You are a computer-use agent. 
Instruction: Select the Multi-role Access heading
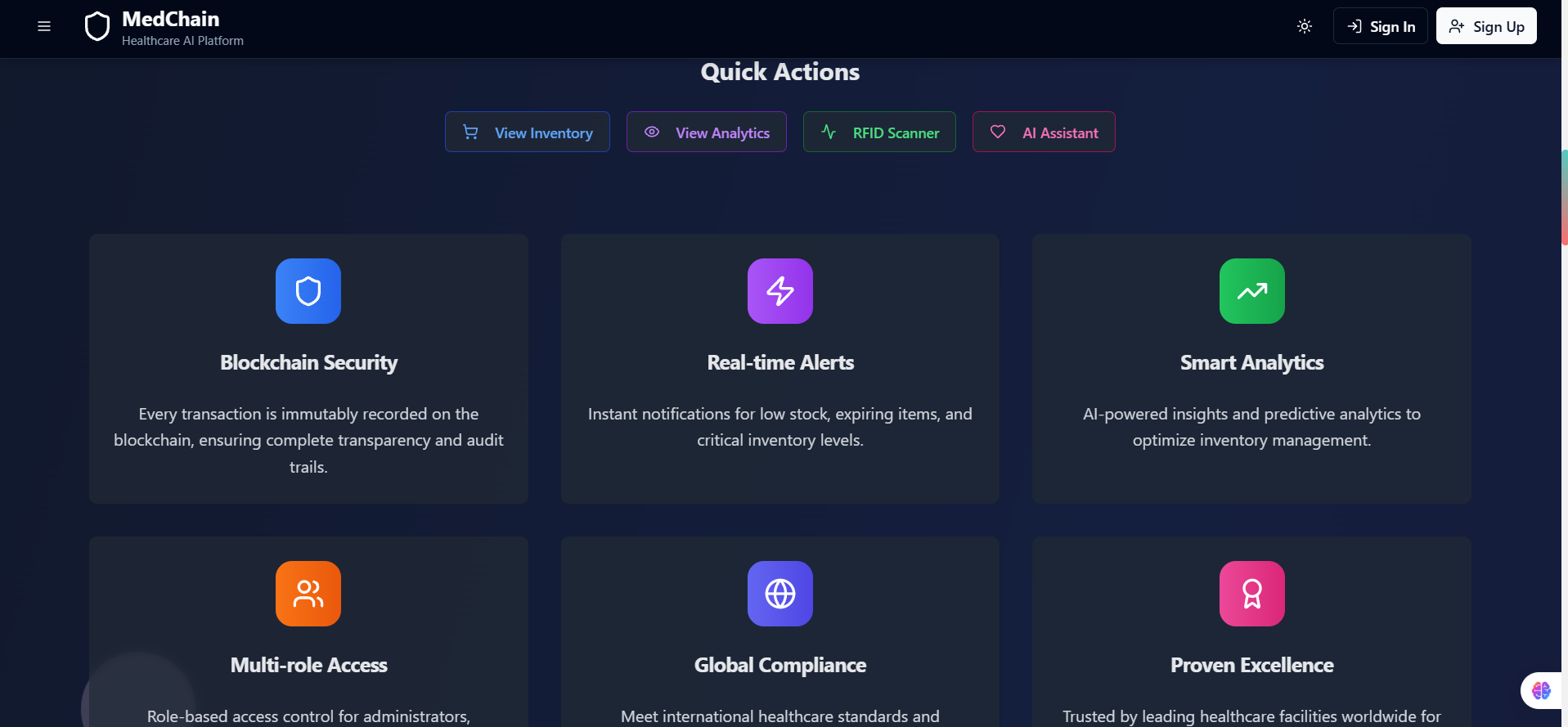308,665
